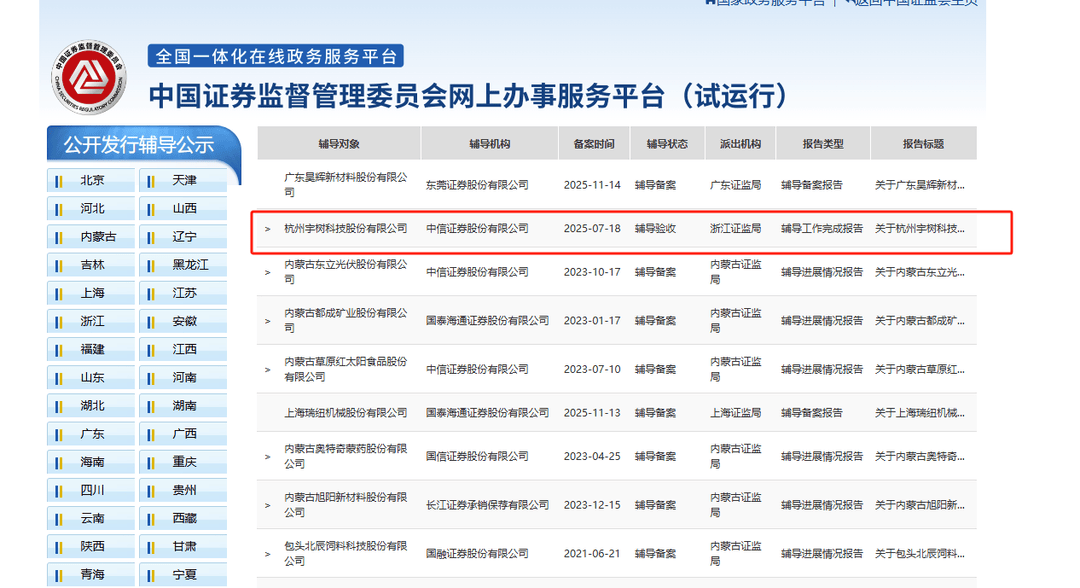The image size is (1080, 588).
Task: Select 天津 in the region list
Action: (184, 180)
